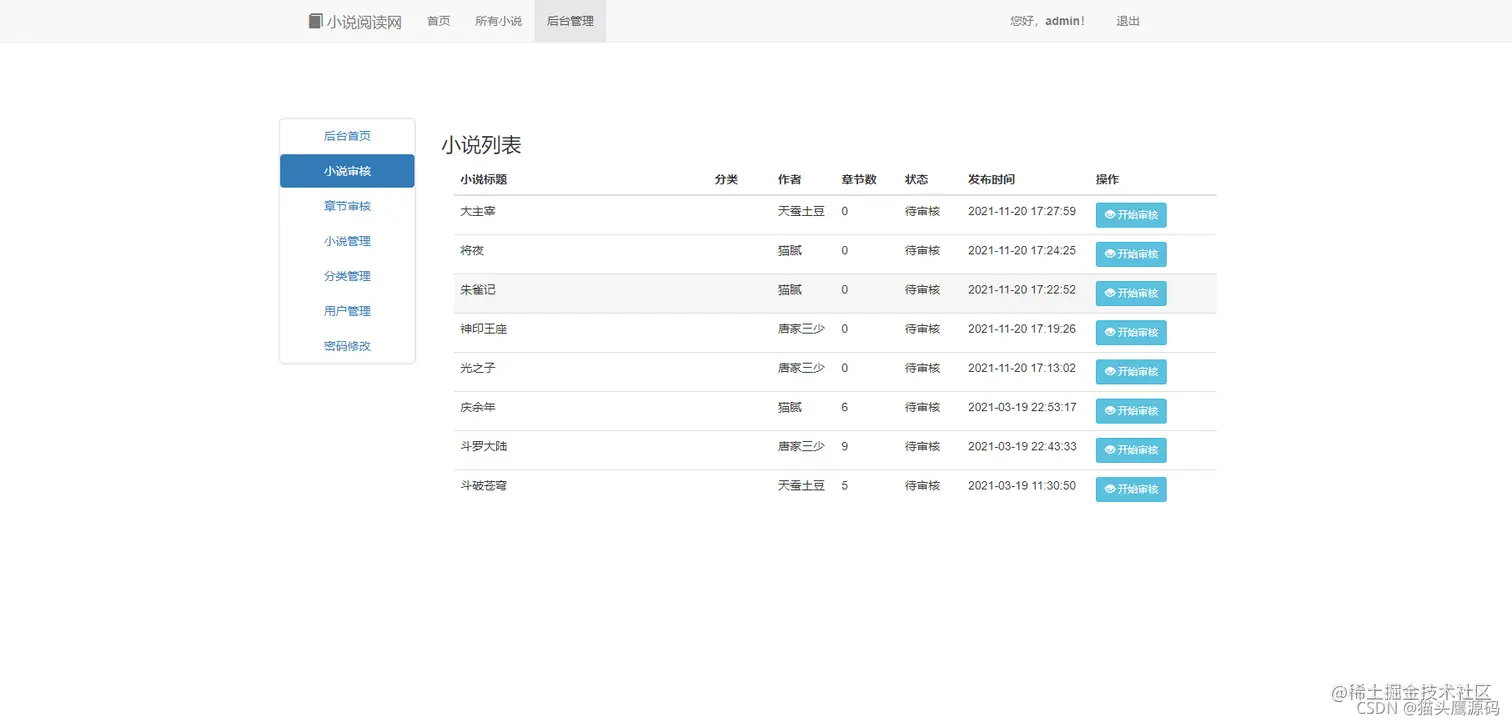Click timestamp 2021-11-20 17:24:25
The width and height of the screenshot is (1512, 723).
click(1022, 250)
